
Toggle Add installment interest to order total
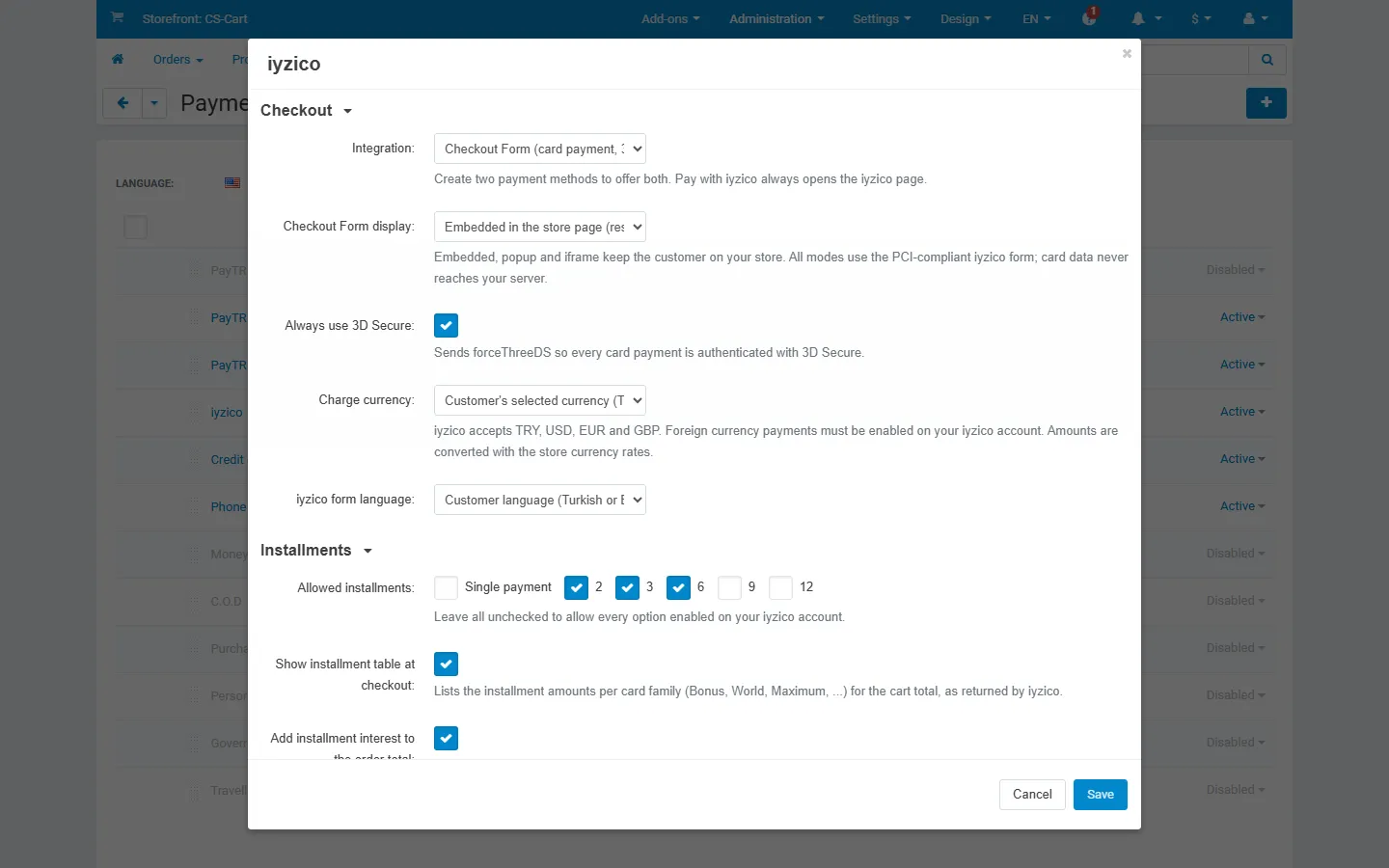[x=446, y=739]
